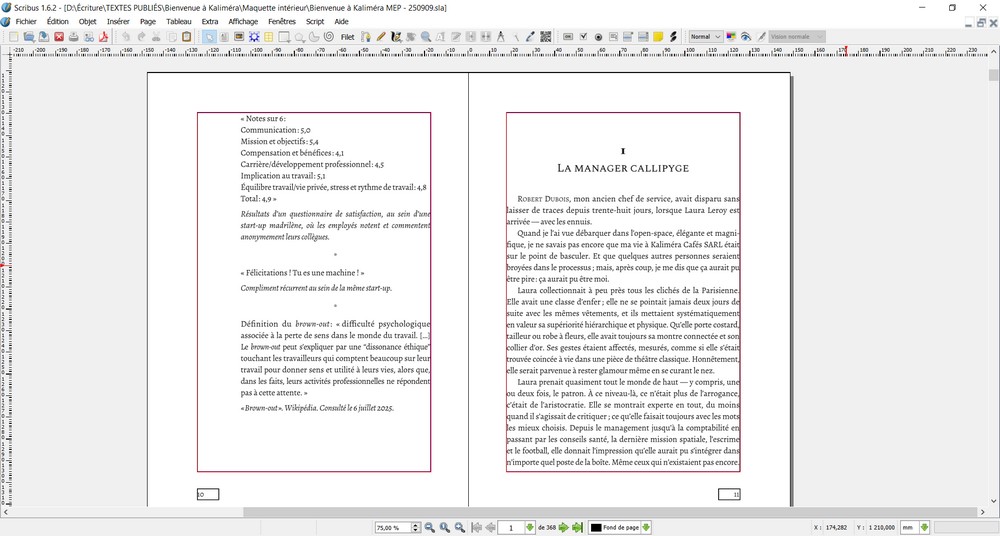
Task: Open the page number dropdown arrow
Action: 531,528
